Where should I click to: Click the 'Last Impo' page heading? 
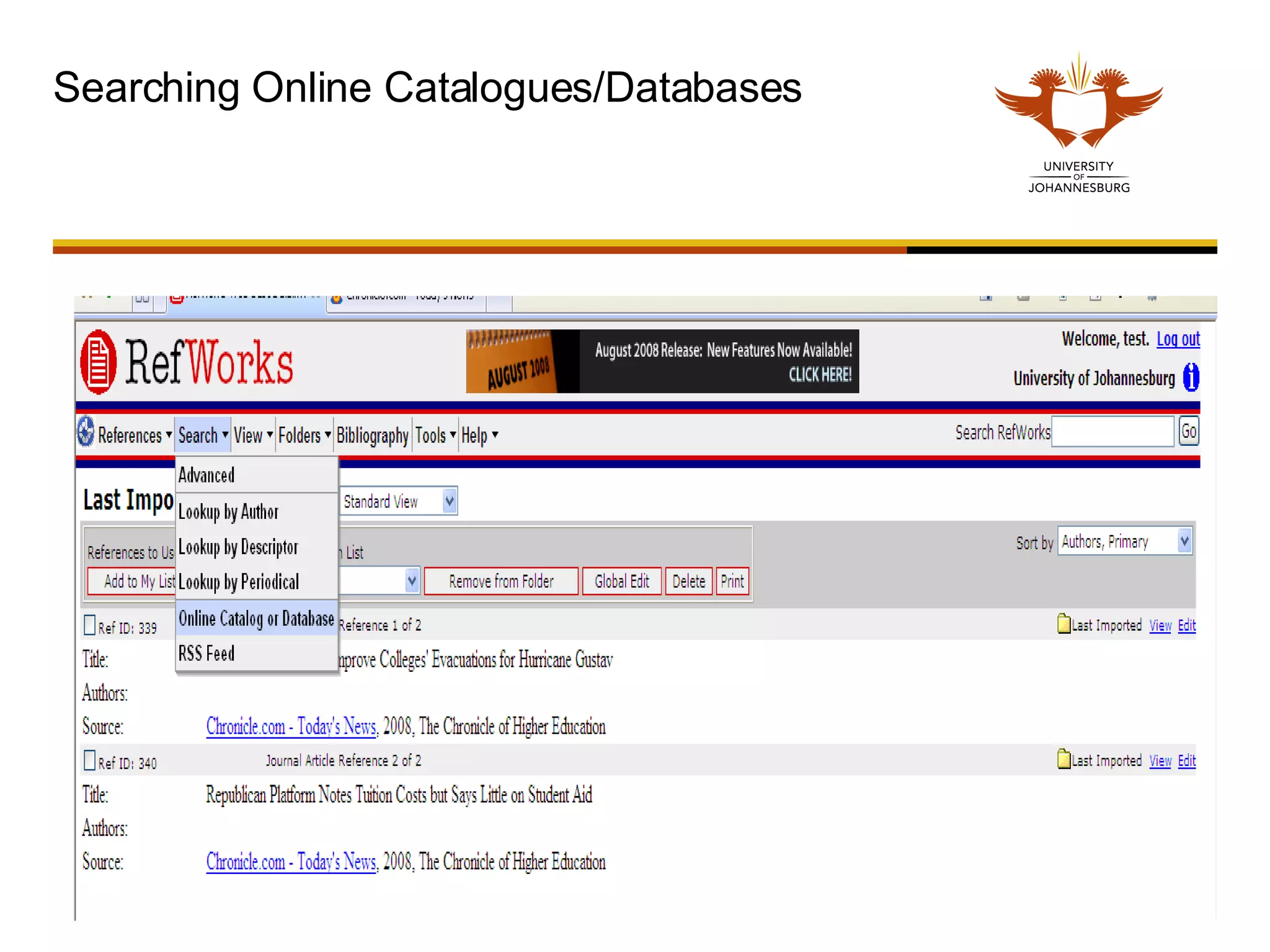point(128,500)
